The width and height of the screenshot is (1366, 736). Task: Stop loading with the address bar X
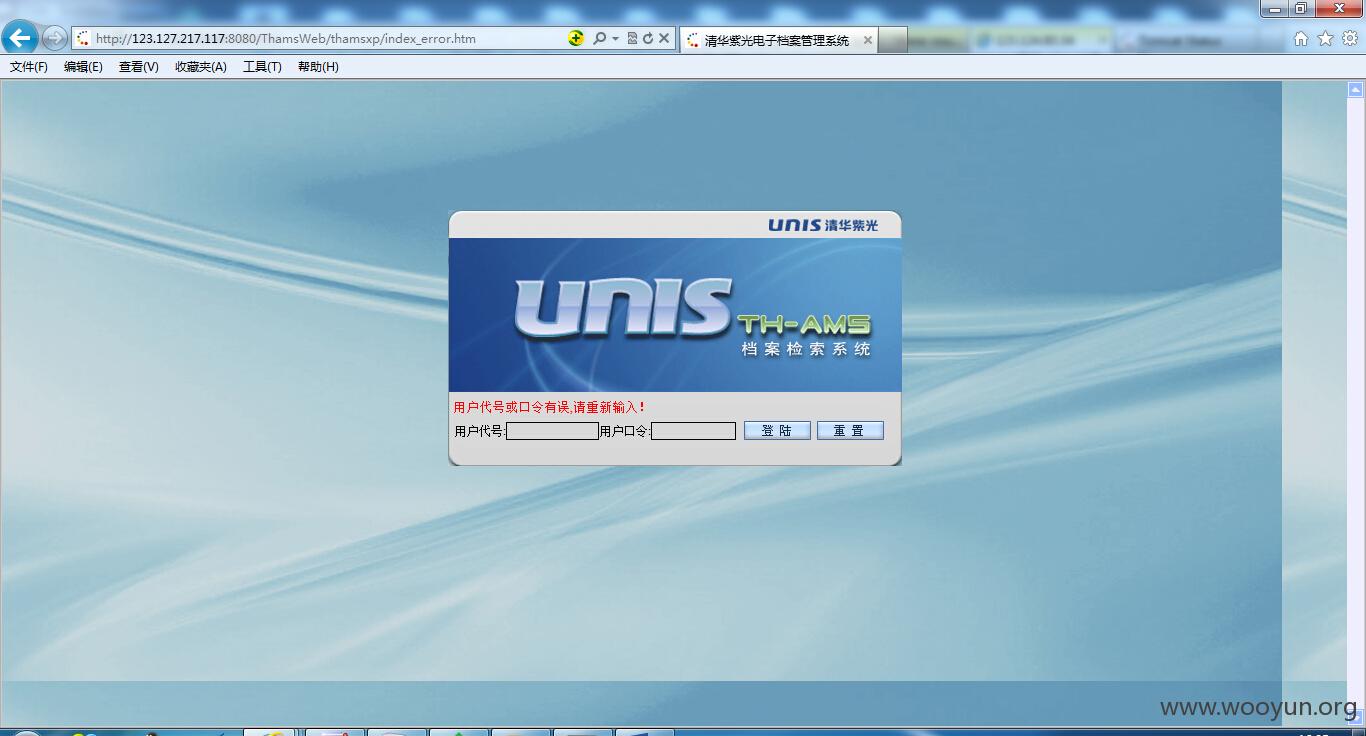(664, 38)
